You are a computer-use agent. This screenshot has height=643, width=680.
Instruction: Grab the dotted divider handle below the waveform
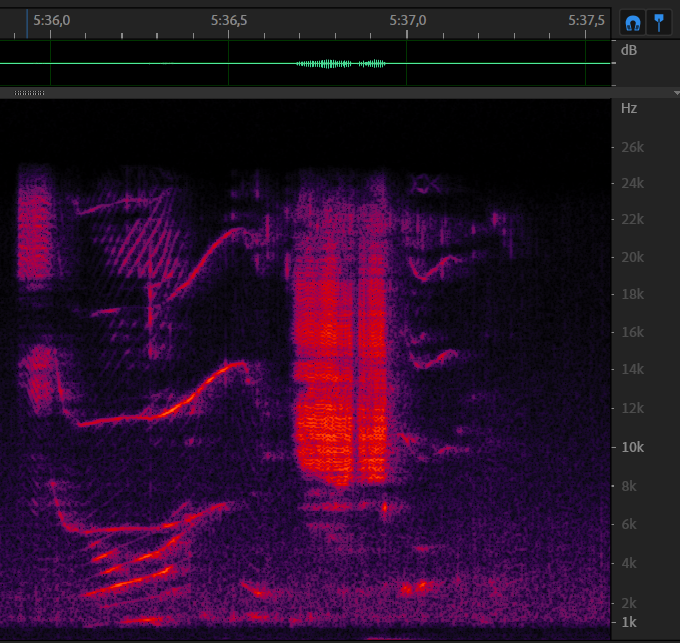pos(29,93)
